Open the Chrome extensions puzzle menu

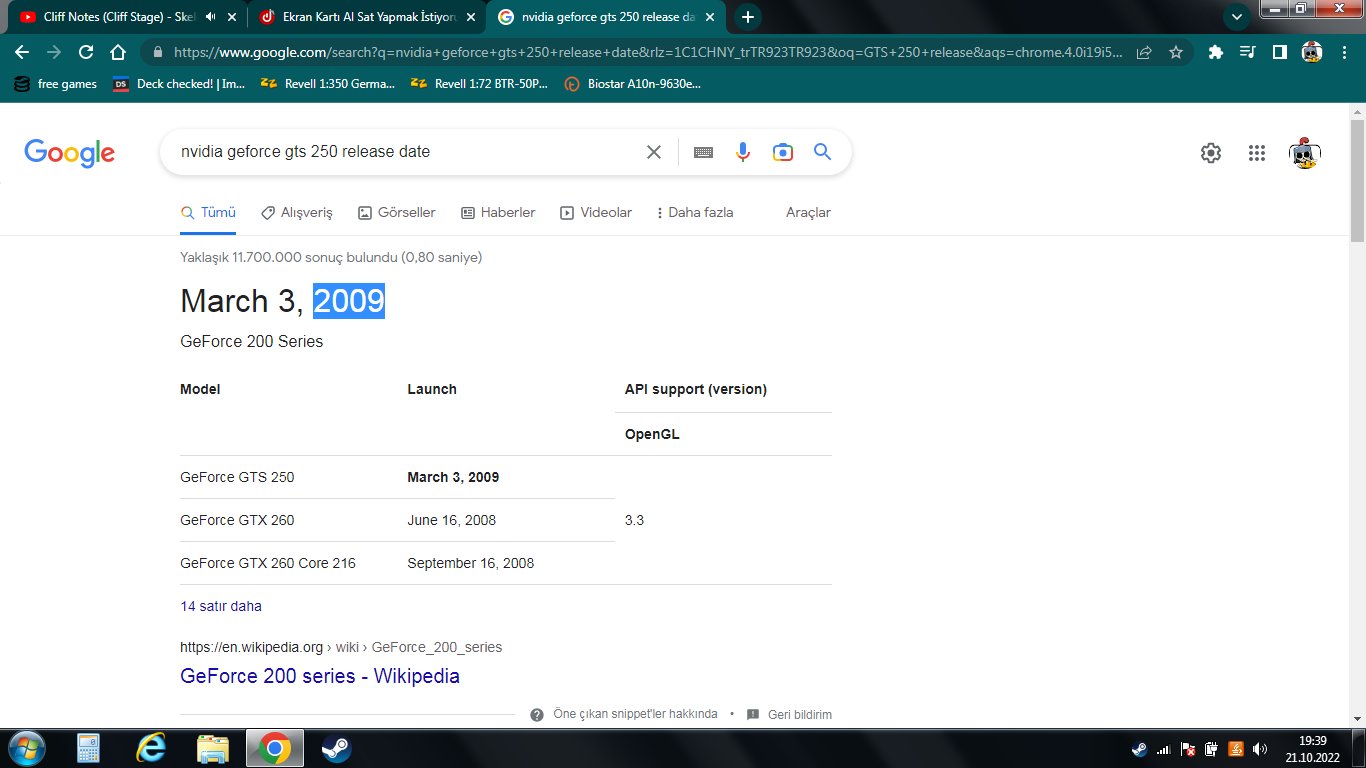coord(1216,52)
